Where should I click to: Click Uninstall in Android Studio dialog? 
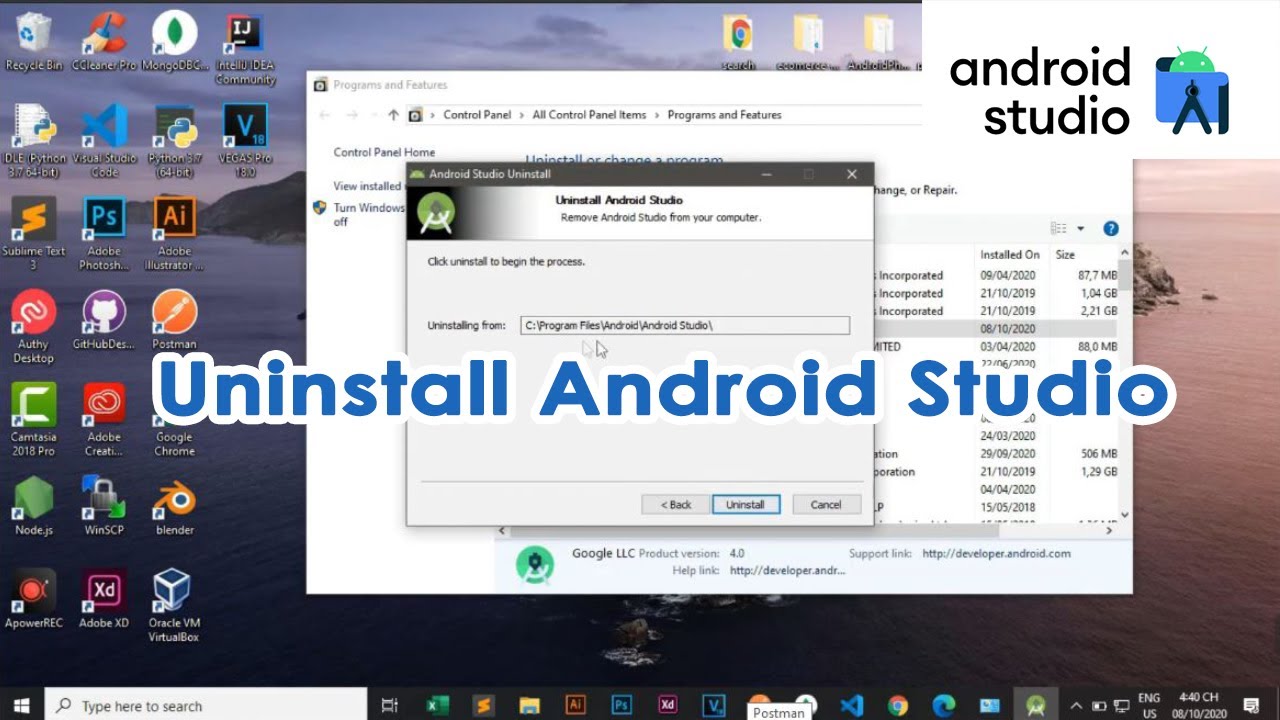745,505
